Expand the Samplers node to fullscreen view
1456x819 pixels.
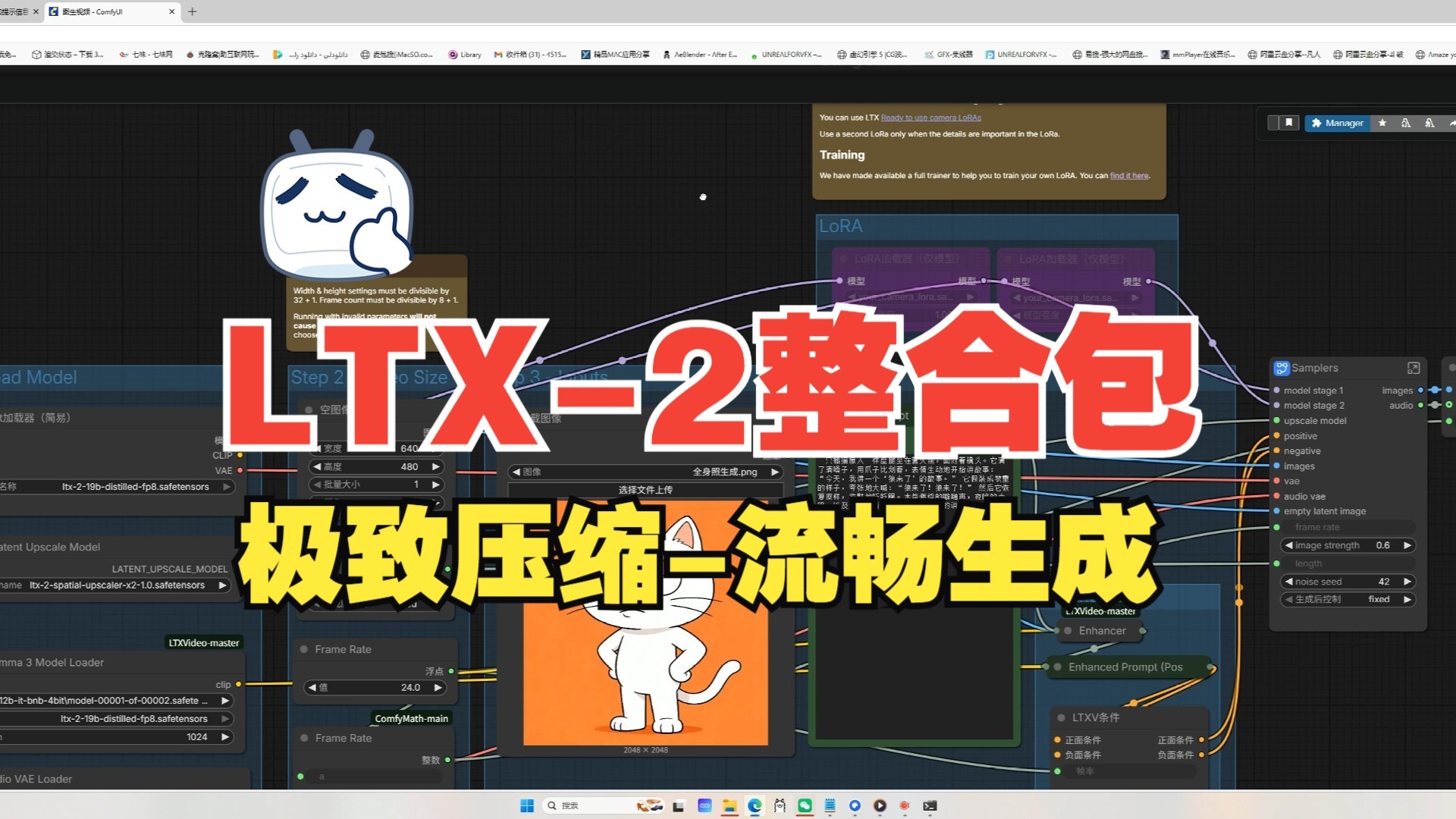(1413, 368)
